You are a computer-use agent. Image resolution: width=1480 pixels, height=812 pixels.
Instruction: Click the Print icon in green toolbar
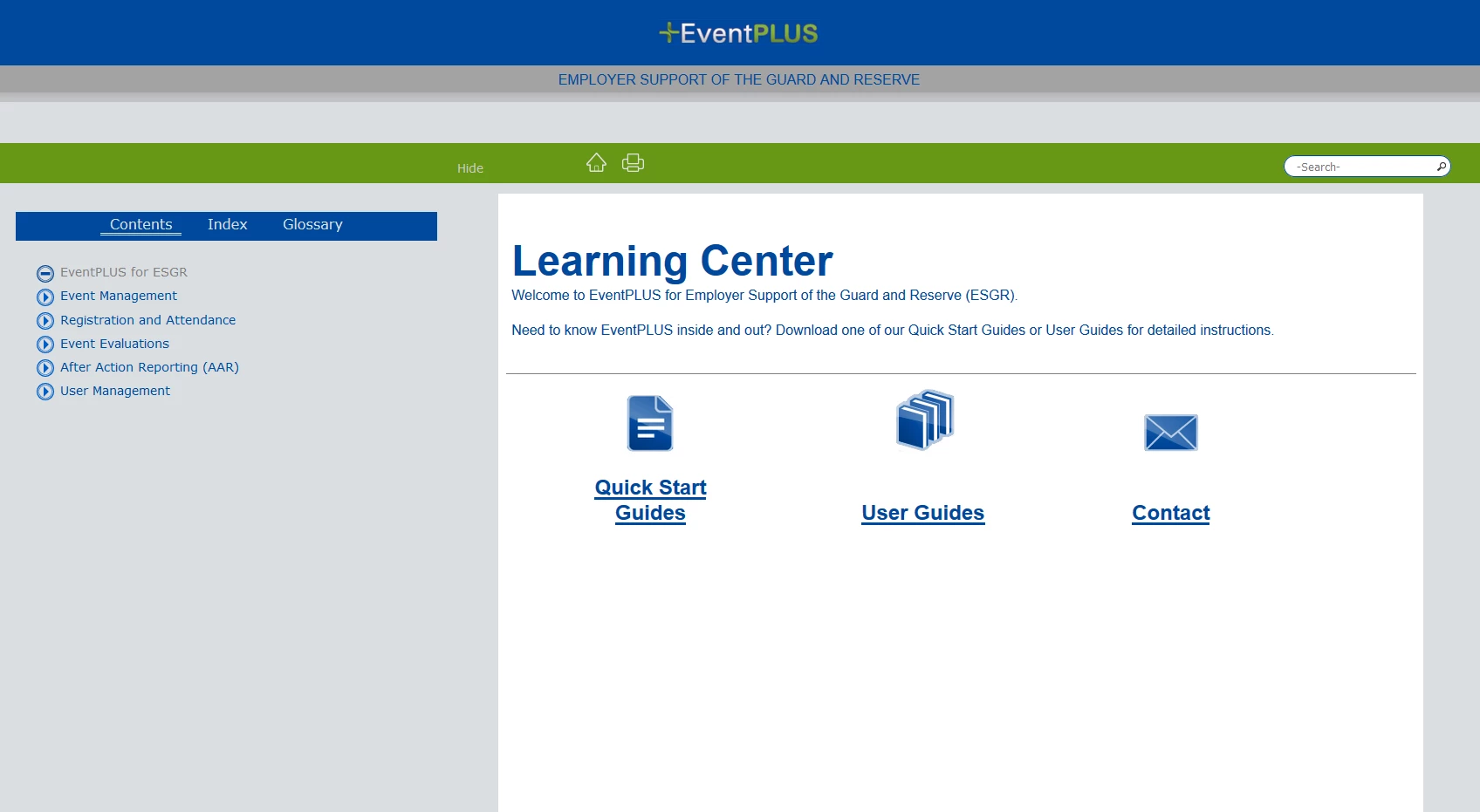pyautogui.click(x=633, y=162)
